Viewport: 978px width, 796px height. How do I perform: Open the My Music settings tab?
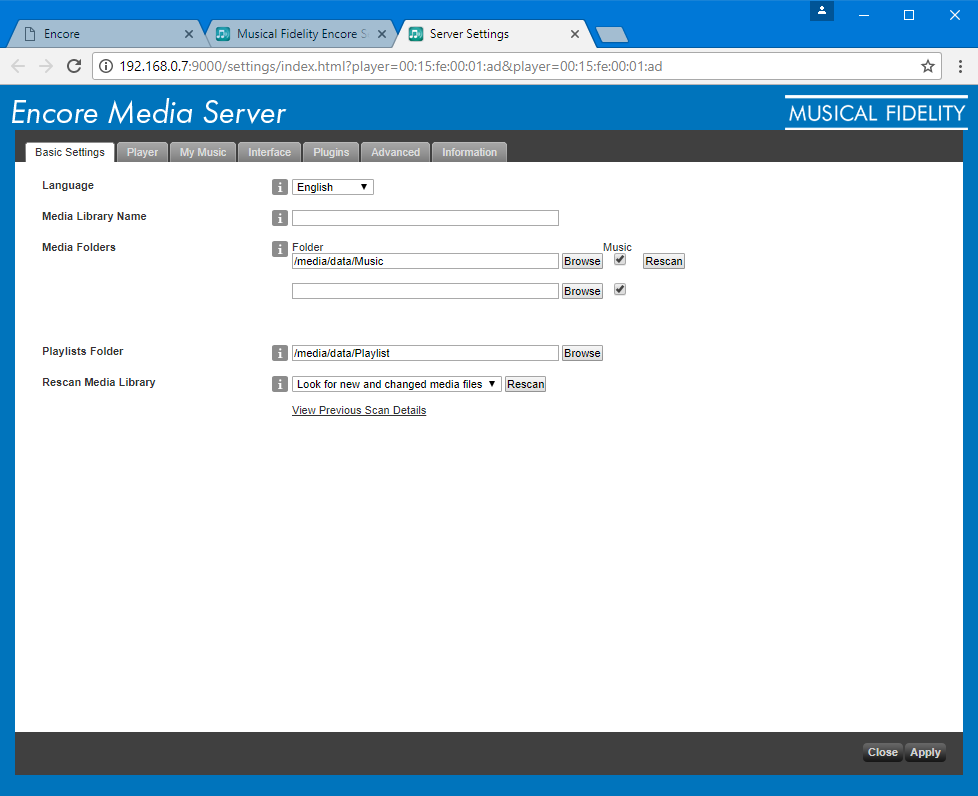click(x=203, y=152)
